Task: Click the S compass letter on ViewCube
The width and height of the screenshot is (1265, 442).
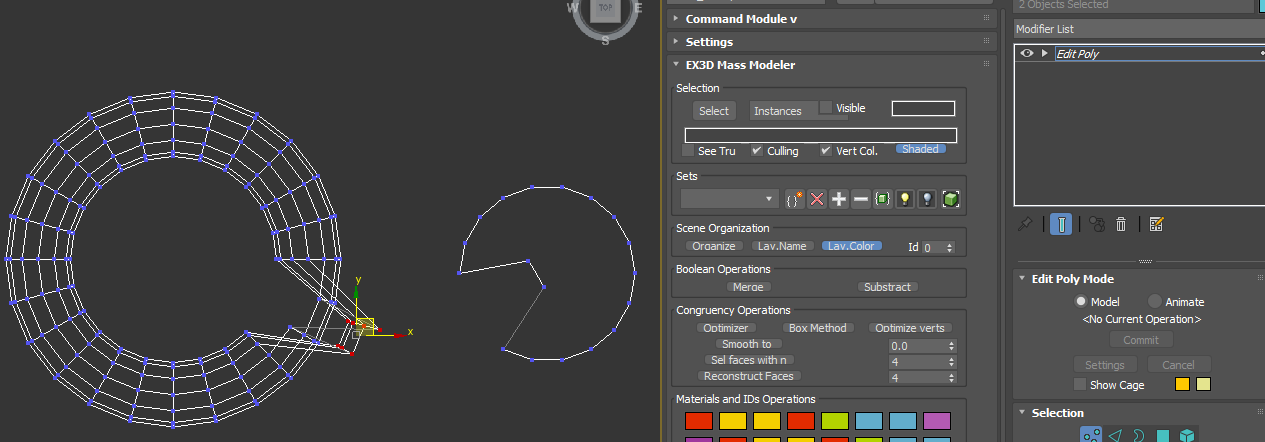Action: pos(605,40)
